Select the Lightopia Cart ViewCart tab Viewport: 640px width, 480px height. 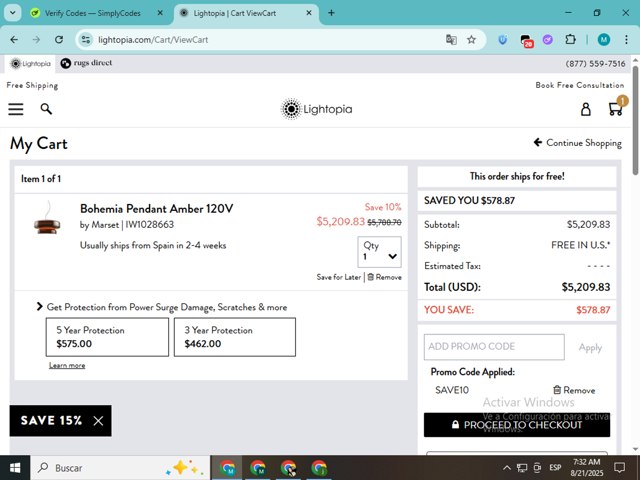coord(246,13)
